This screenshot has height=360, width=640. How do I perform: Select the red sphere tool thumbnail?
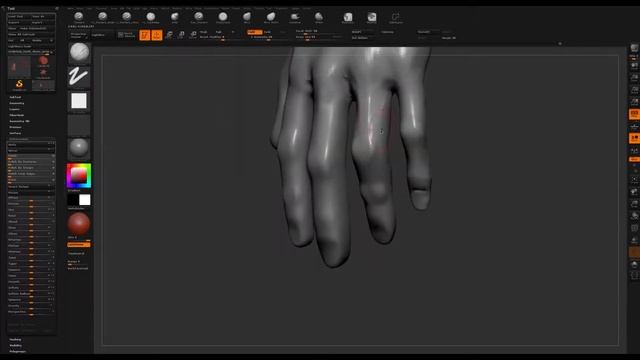tap(43, 62)
